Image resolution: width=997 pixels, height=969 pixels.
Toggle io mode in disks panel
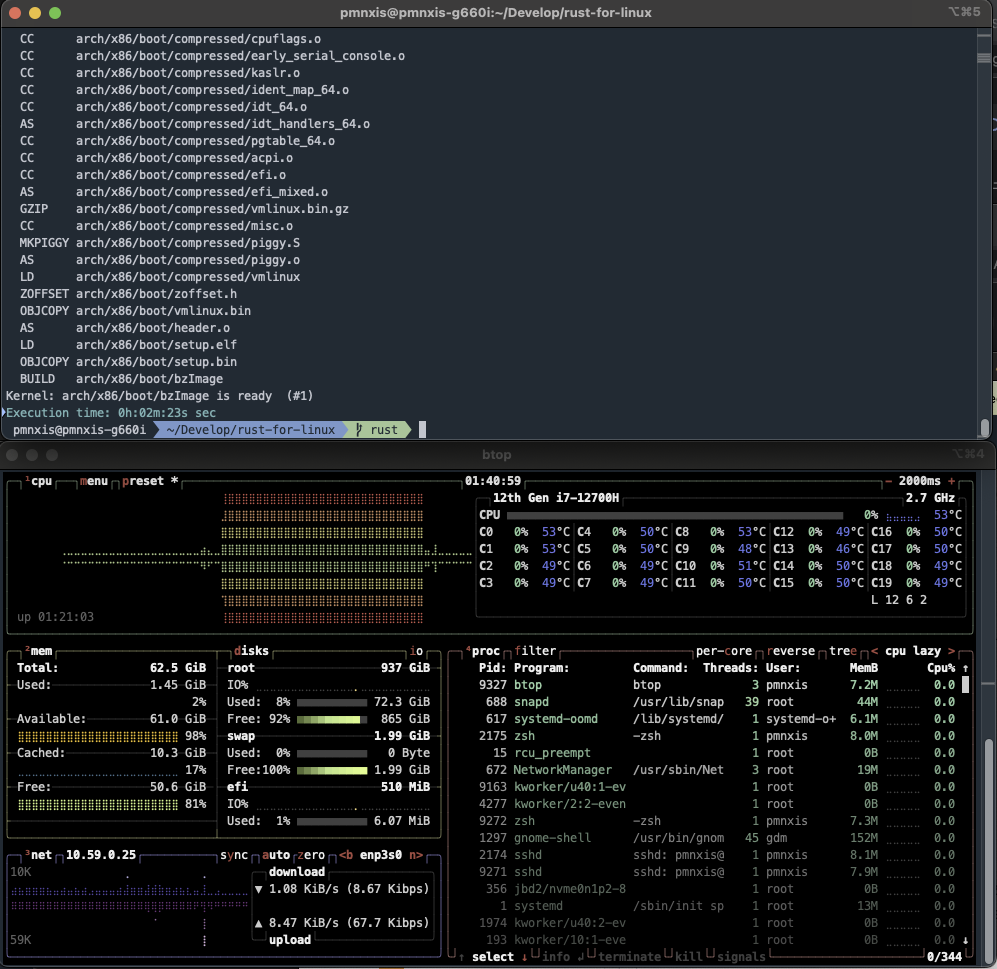pos(416,651)
